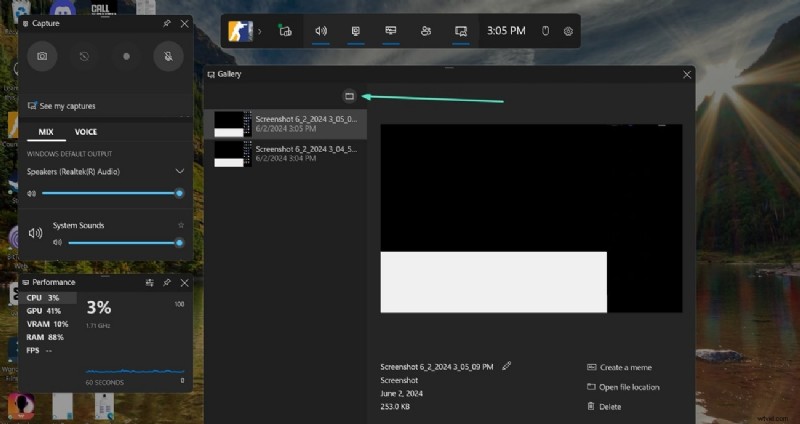
Task: Click Open file location
Action: 628,387
